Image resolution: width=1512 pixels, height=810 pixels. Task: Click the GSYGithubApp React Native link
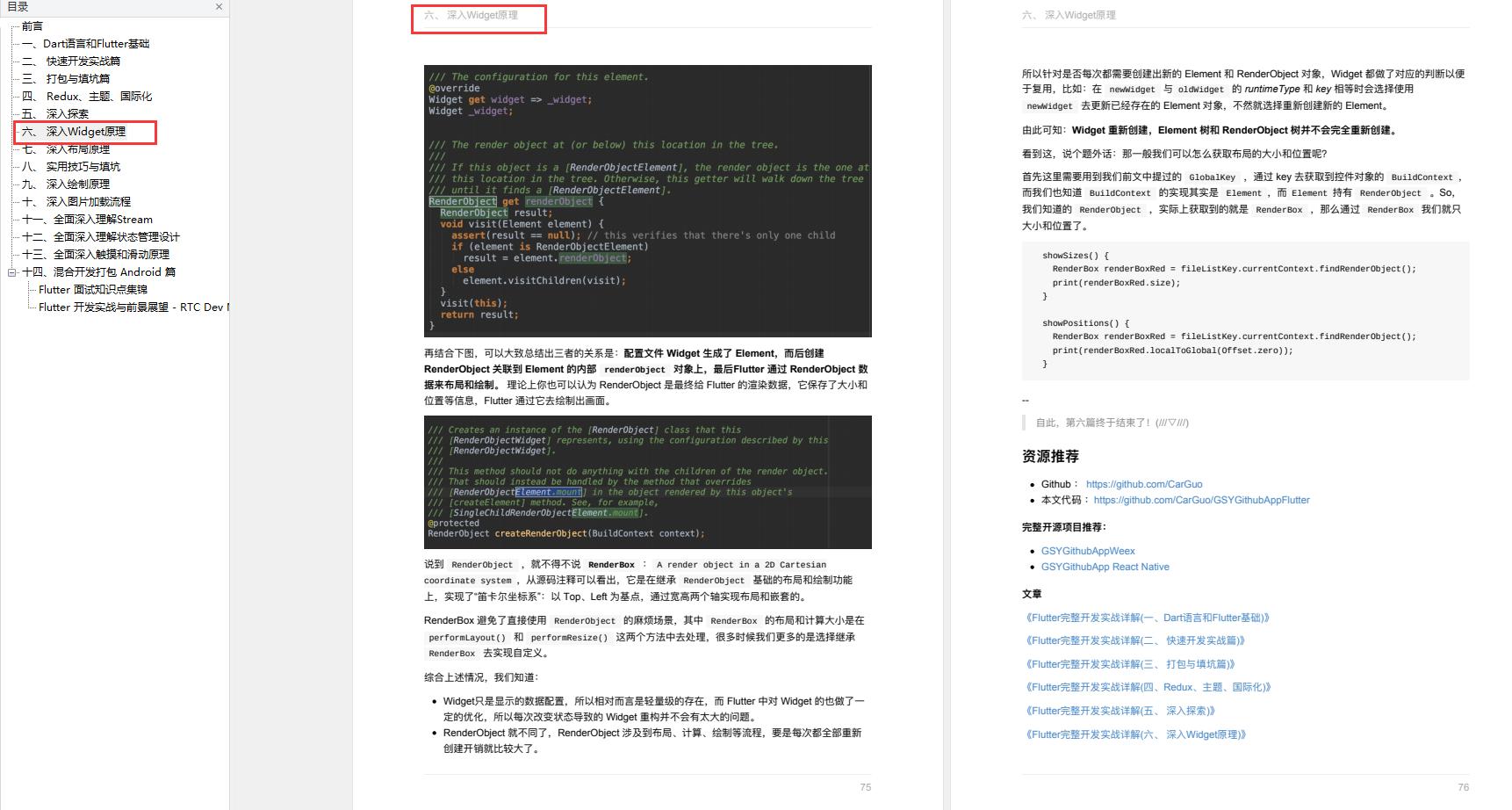[1104, 567]
